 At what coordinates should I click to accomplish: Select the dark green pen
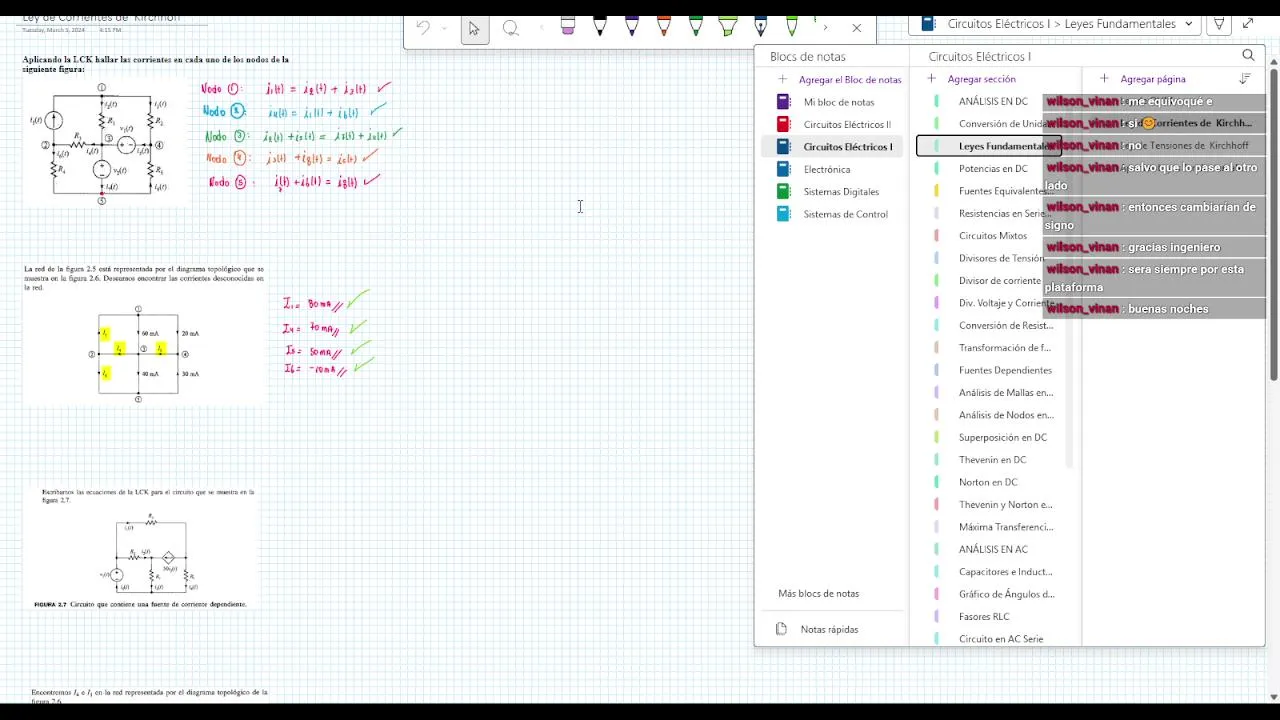pos(696,27)
